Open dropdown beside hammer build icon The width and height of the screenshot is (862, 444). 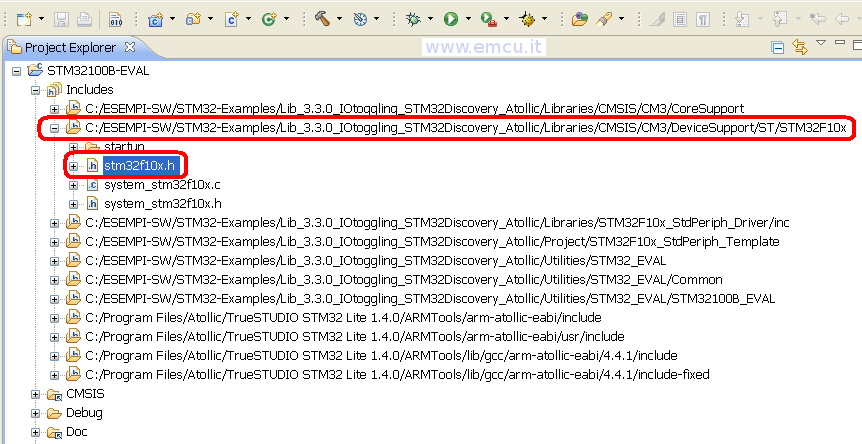pos(339,19)
